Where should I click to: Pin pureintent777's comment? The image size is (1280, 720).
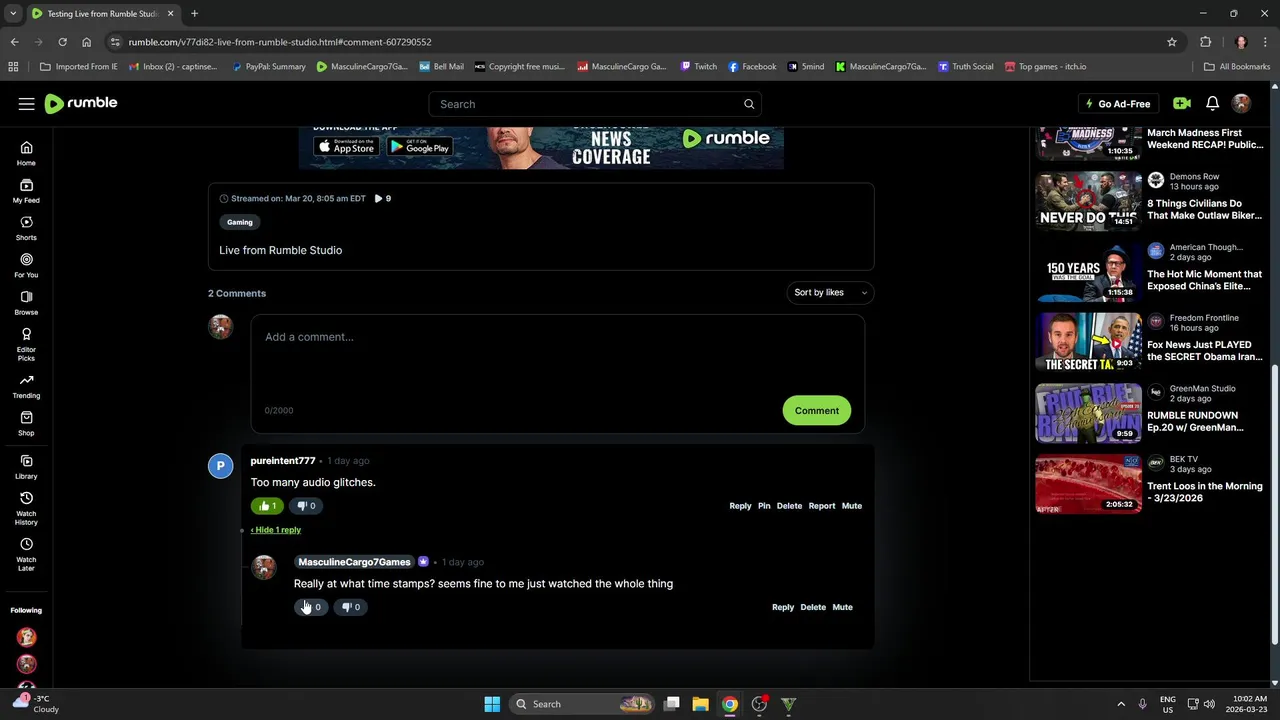click(764, 506)
